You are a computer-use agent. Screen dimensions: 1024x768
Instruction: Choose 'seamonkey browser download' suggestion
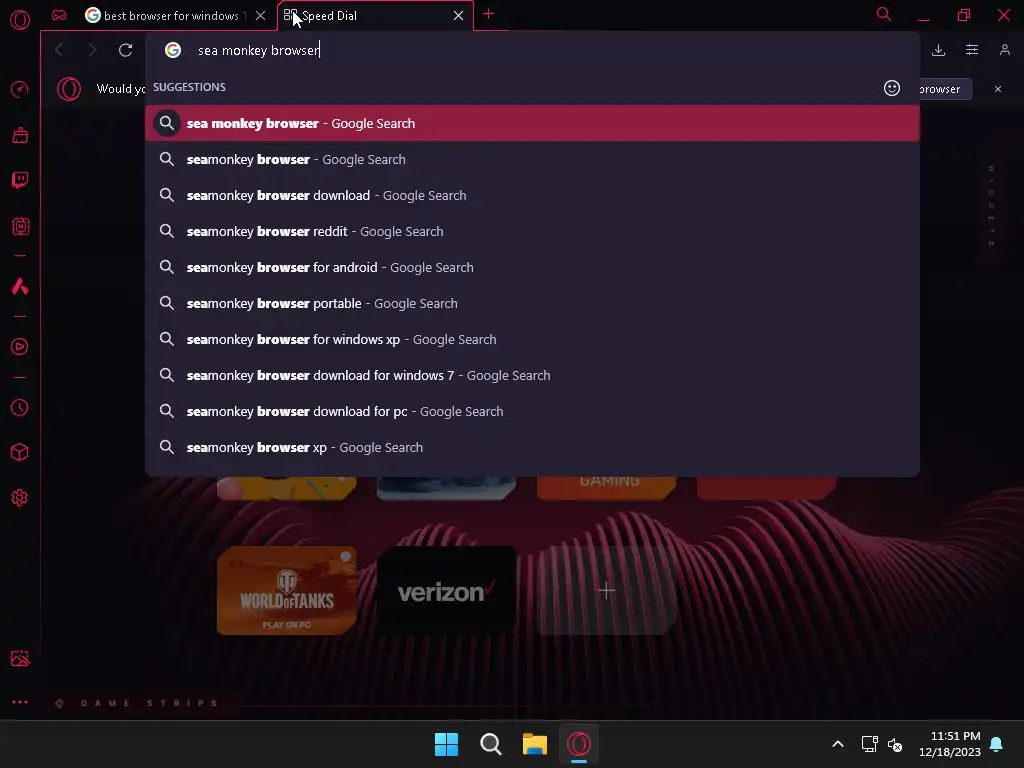tap(532, 195)
